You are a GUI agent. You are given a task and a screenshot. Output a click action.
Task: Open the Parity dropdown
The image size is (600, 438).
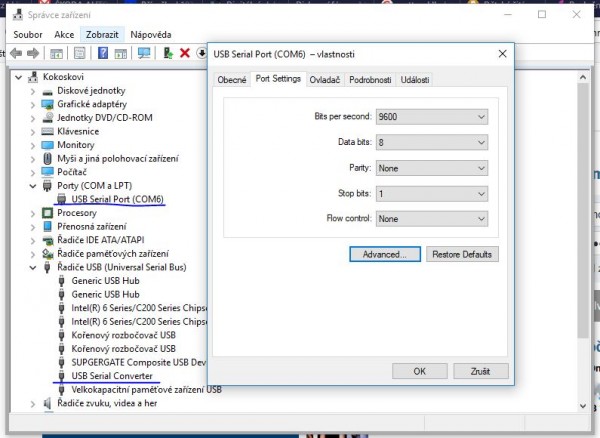(432, 168)
